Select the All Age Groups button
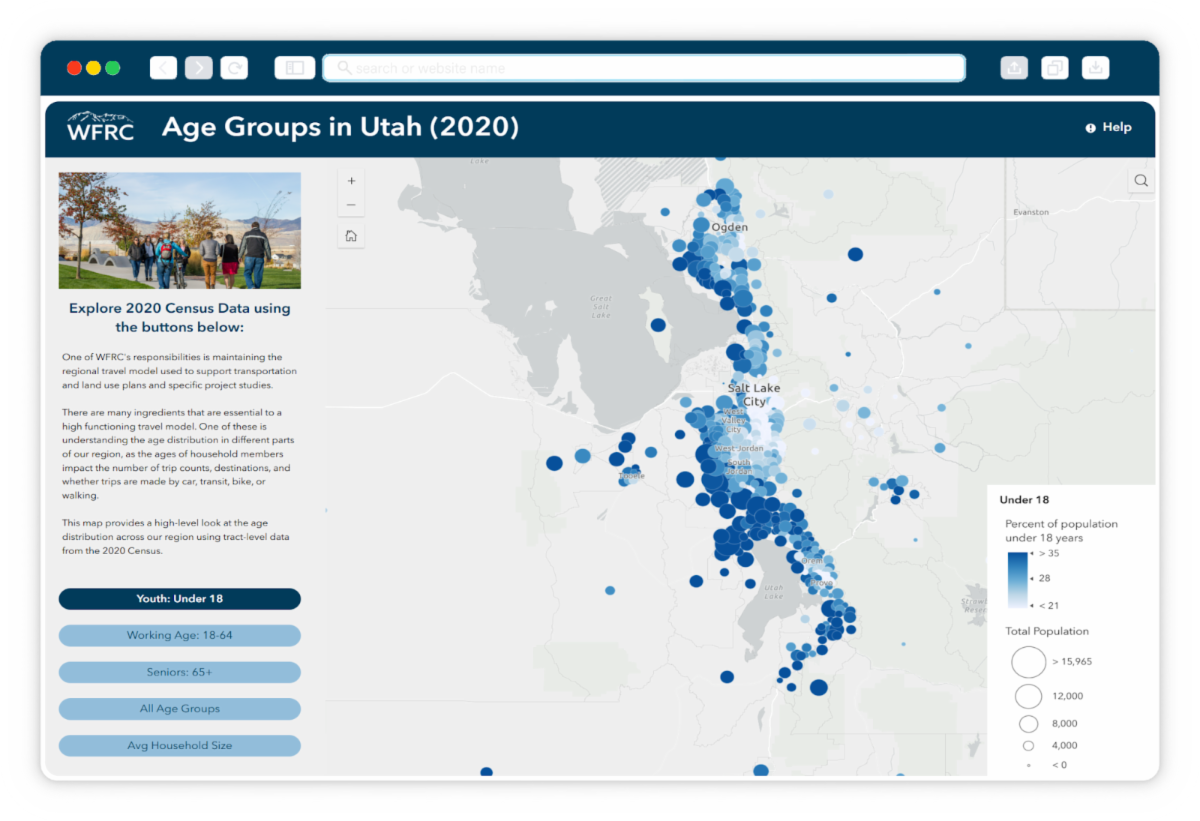 click(180, 709)
